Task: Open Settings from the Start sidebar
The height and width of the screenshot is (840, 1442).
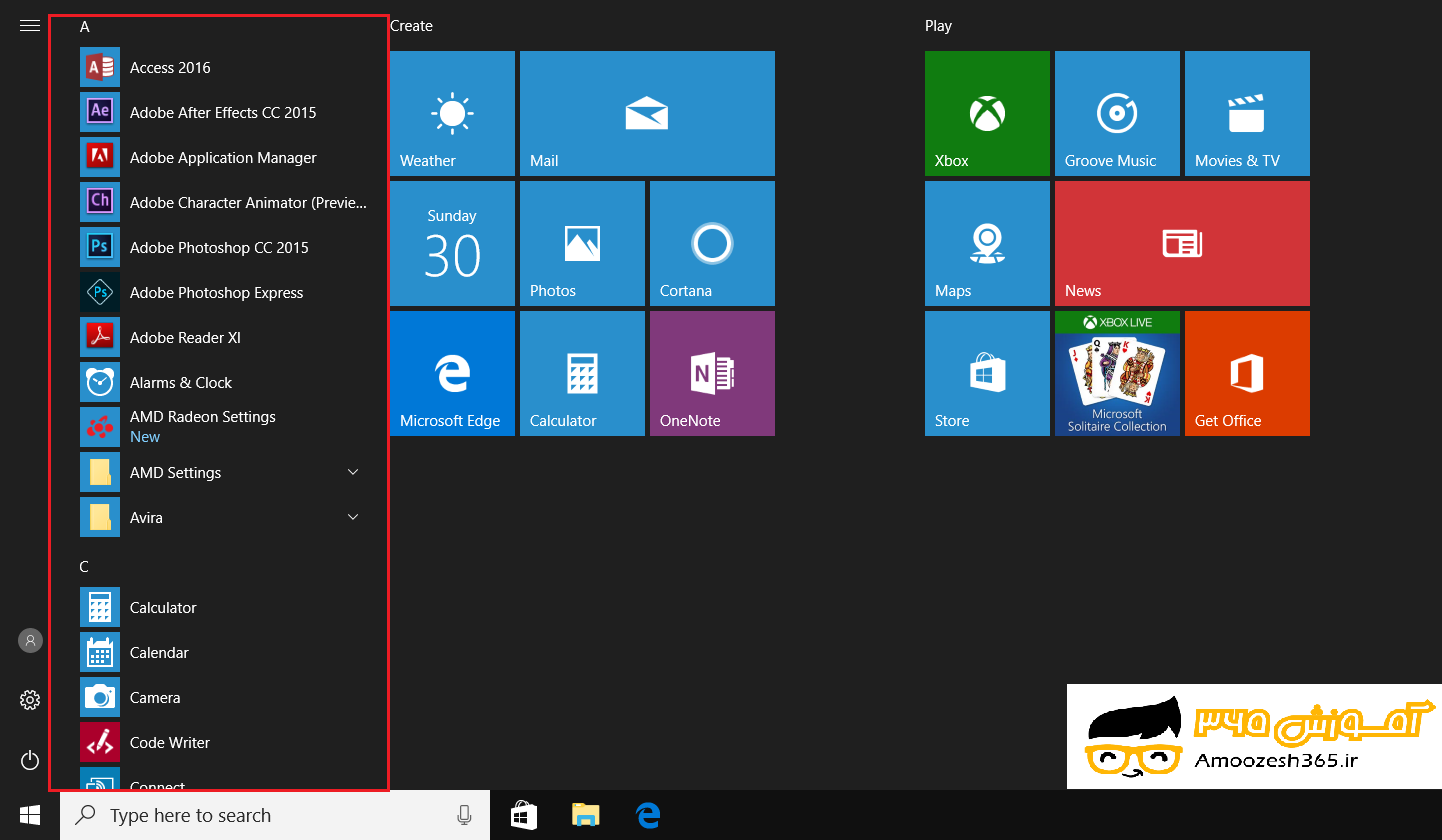Action: 30,701
